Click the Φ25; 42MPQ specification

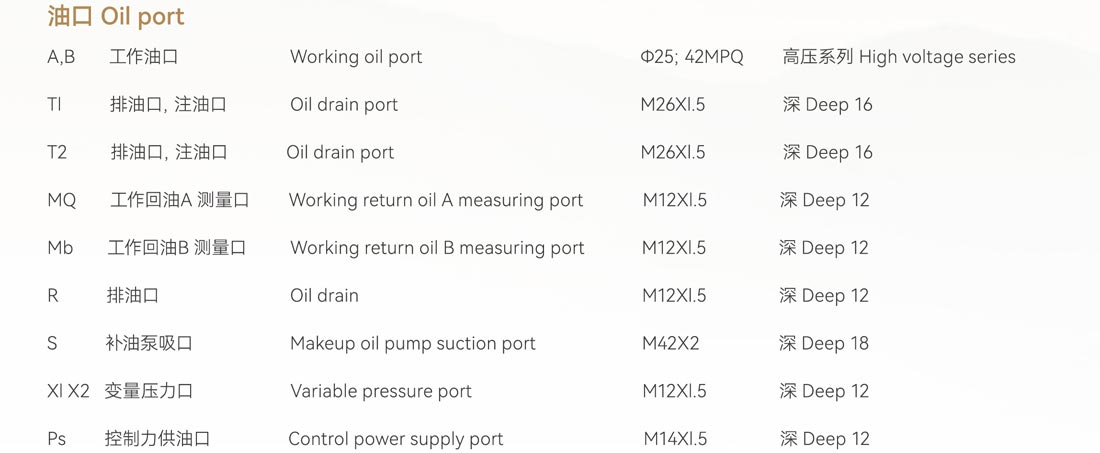coord(692,57)
